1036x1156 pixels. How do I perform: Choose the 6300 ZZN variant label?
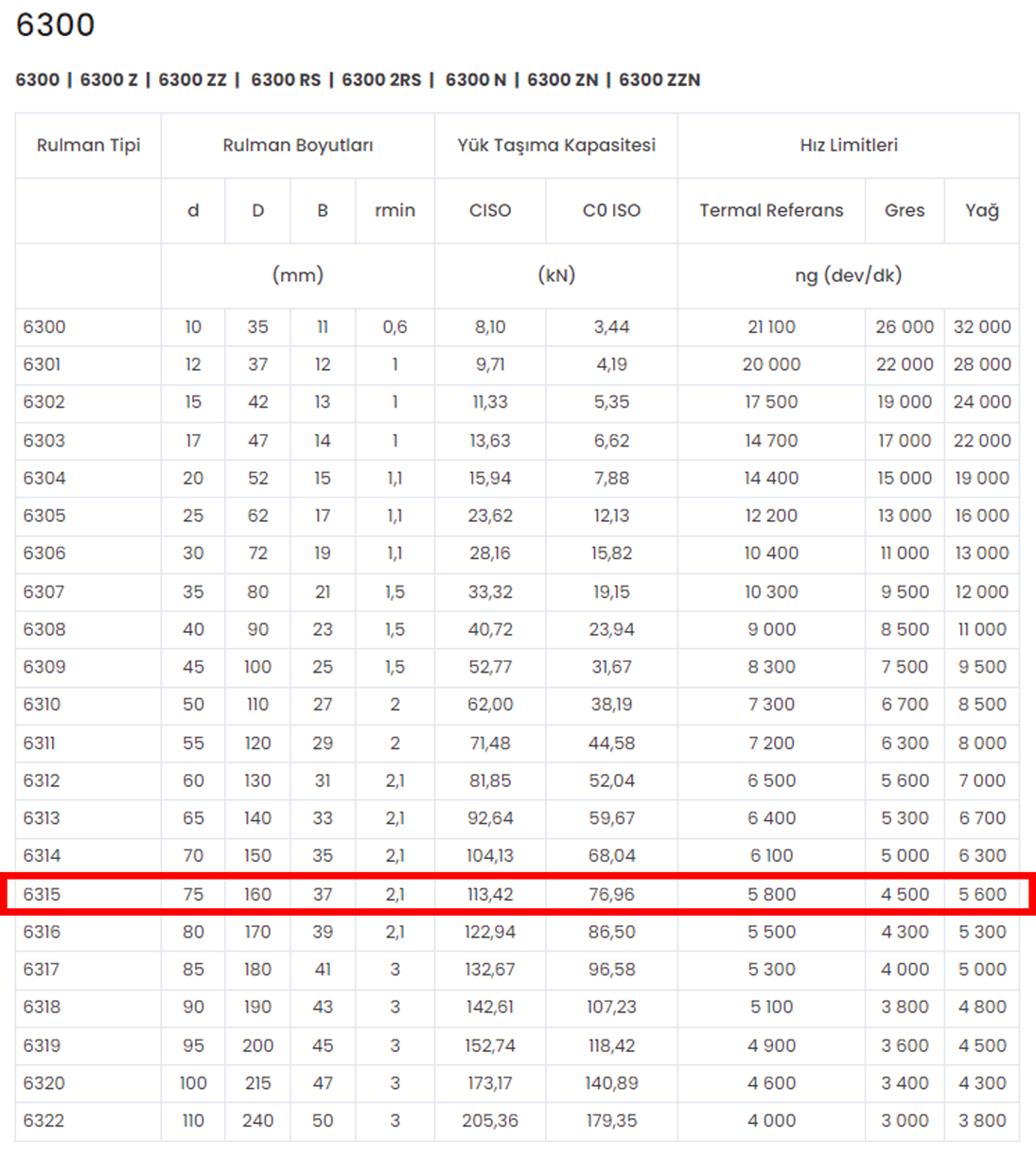[x=659, y=80]
